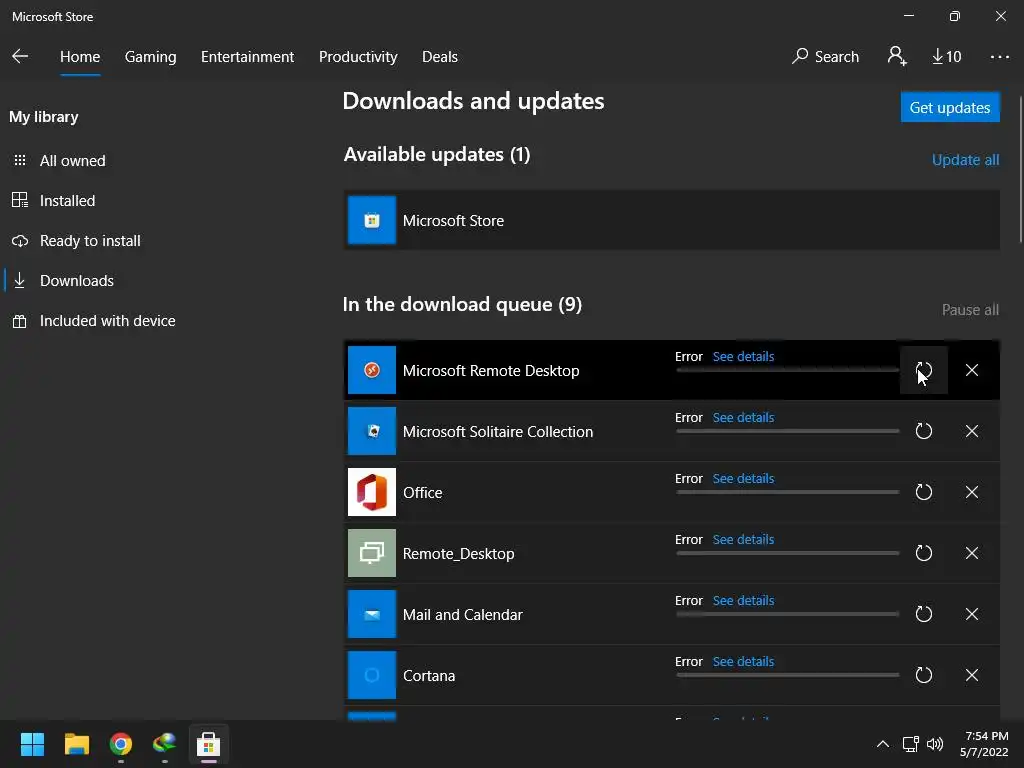The image size is (1024, 768).
Task: Retry Microsoft Remote Desktop download
Action: coord(923,370)
